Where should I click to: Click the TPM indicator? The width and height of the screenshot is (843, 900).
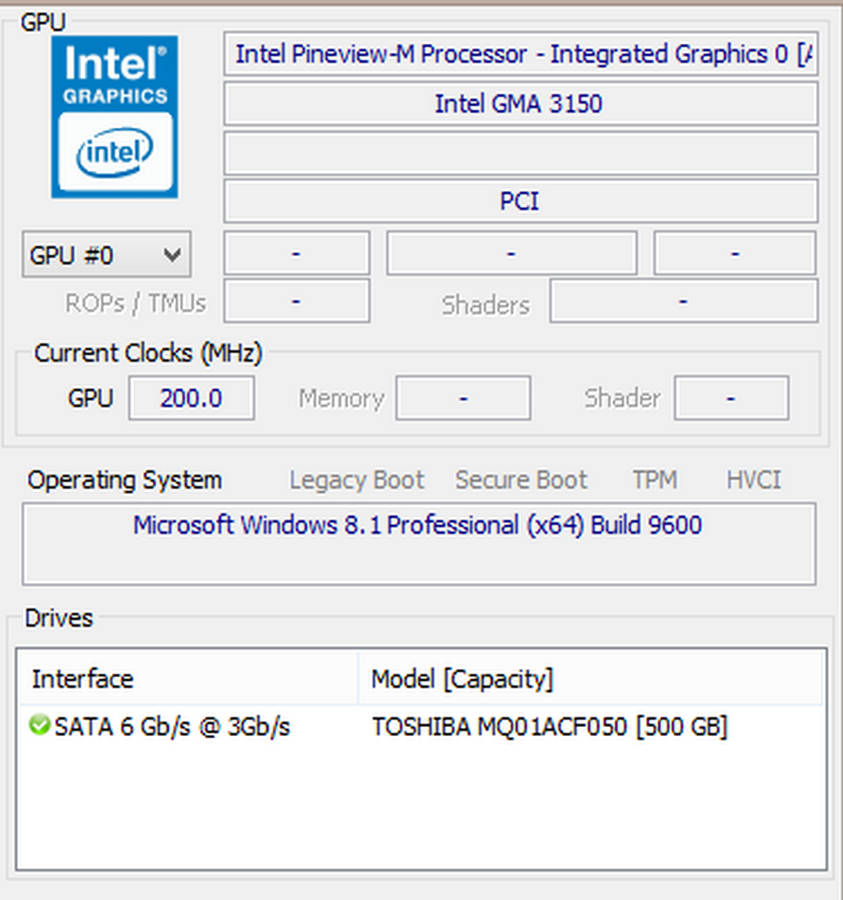pos(655,480)
